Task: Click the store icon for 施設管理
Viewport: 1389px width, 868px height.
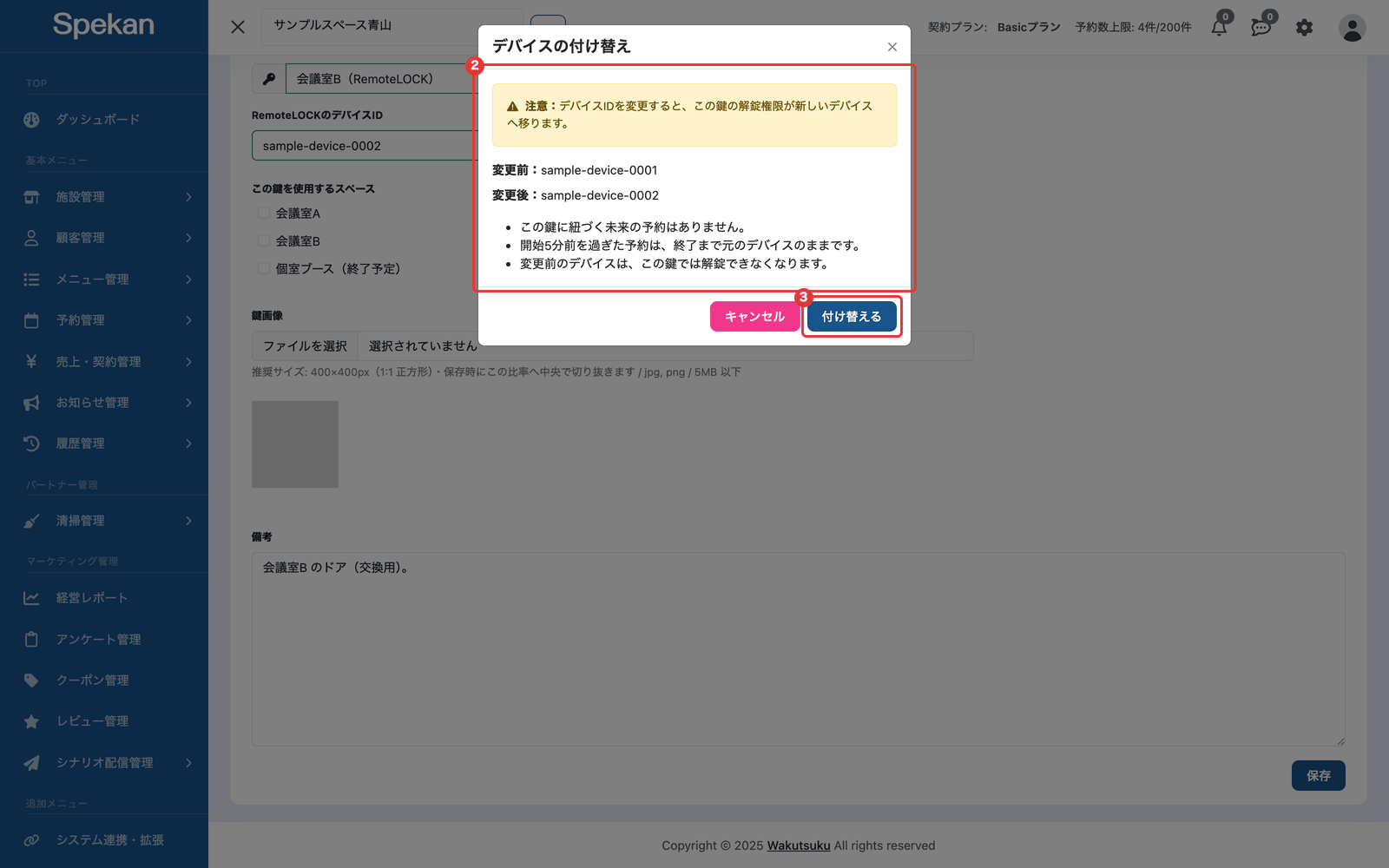Action: [31, 197]
